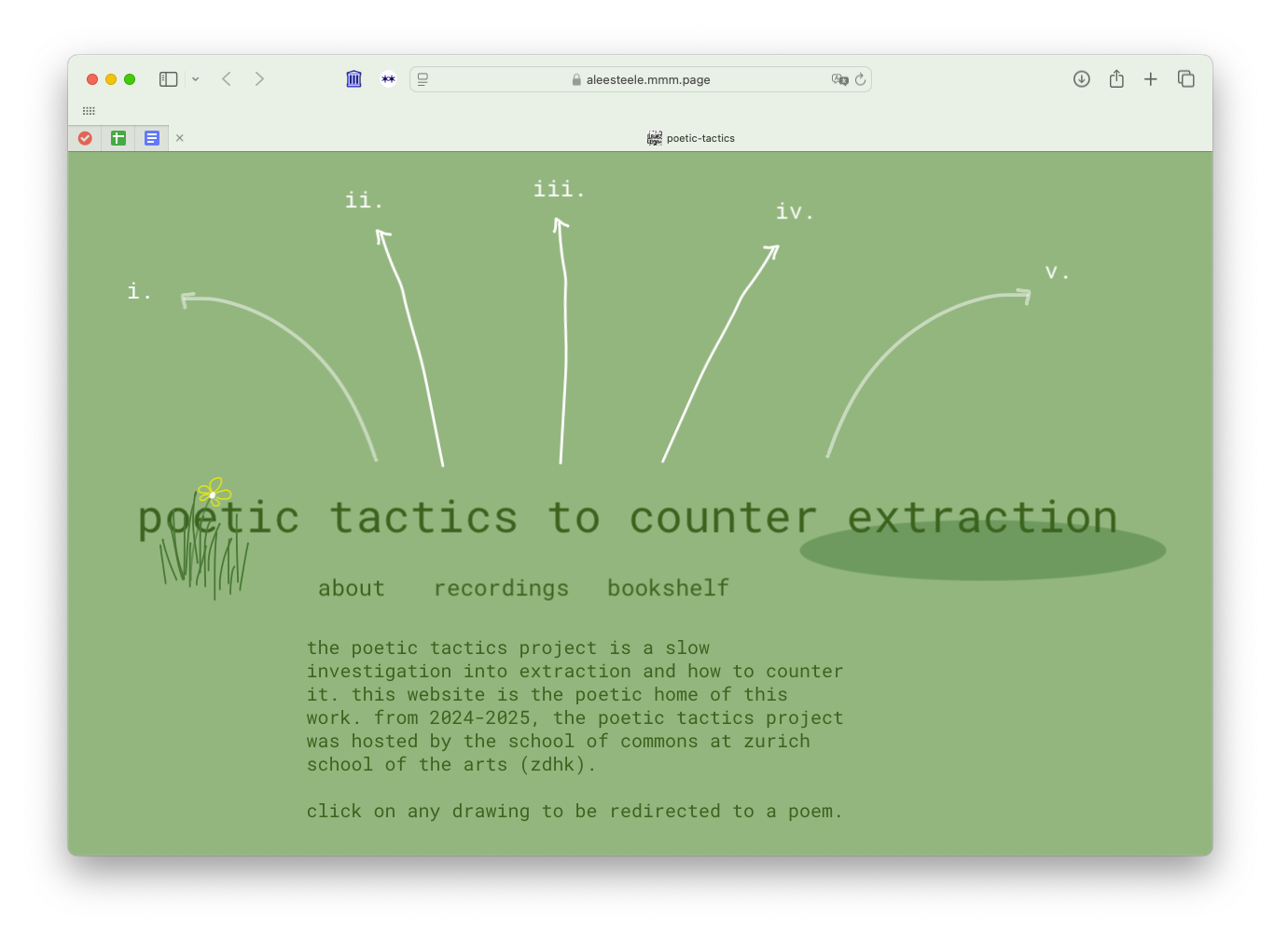Open the bookshelf link
This screenshot has height=932, width=1288.
(668, 589)
